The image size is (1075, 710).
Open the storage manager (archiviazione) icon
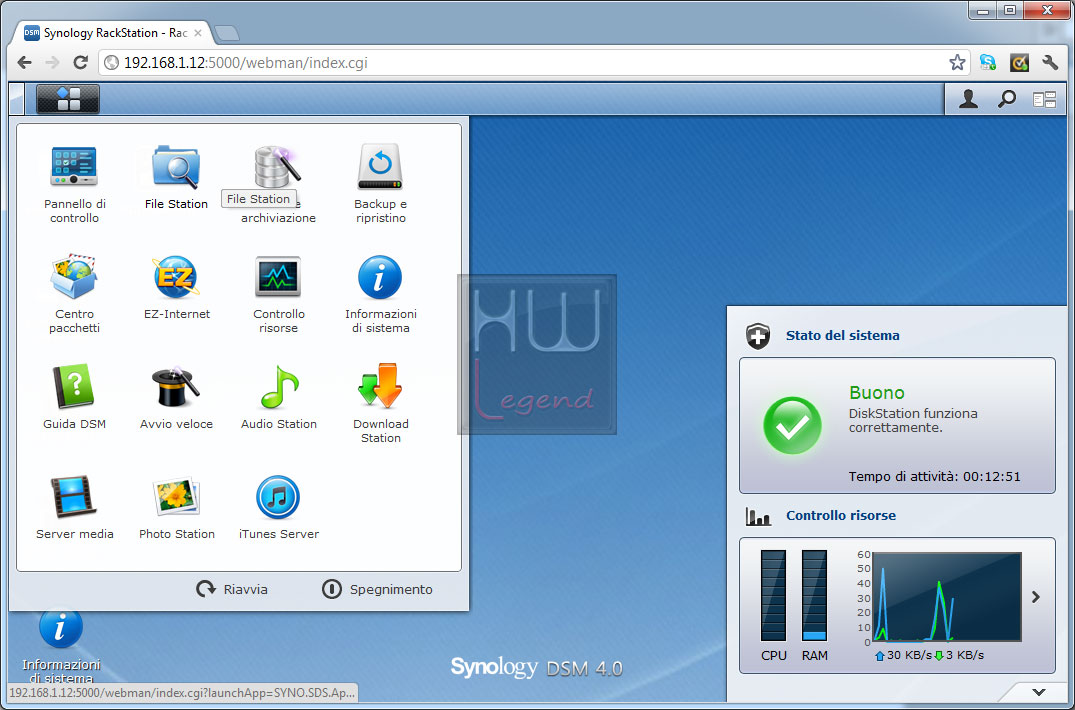point(278,182)
